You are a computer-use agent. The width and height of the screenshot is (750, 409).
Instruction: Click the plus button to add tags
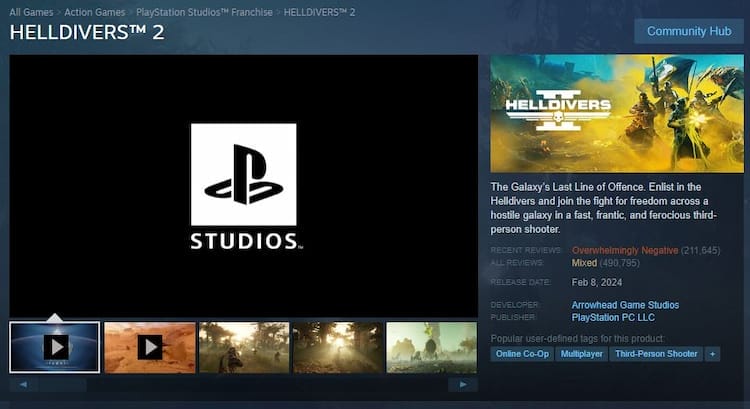point(712,354)
